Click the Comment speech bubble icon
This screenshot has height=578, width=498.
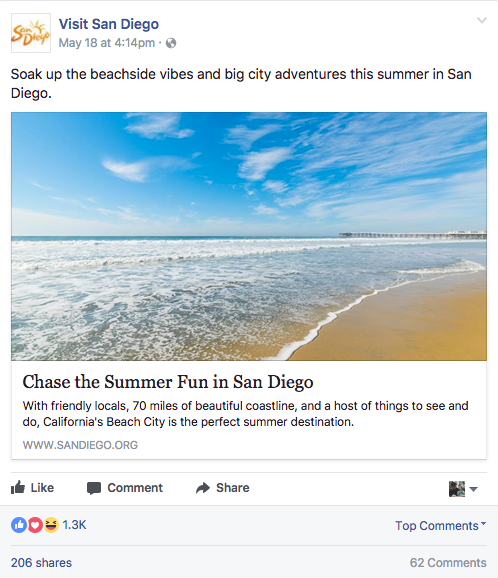point(94,488)
